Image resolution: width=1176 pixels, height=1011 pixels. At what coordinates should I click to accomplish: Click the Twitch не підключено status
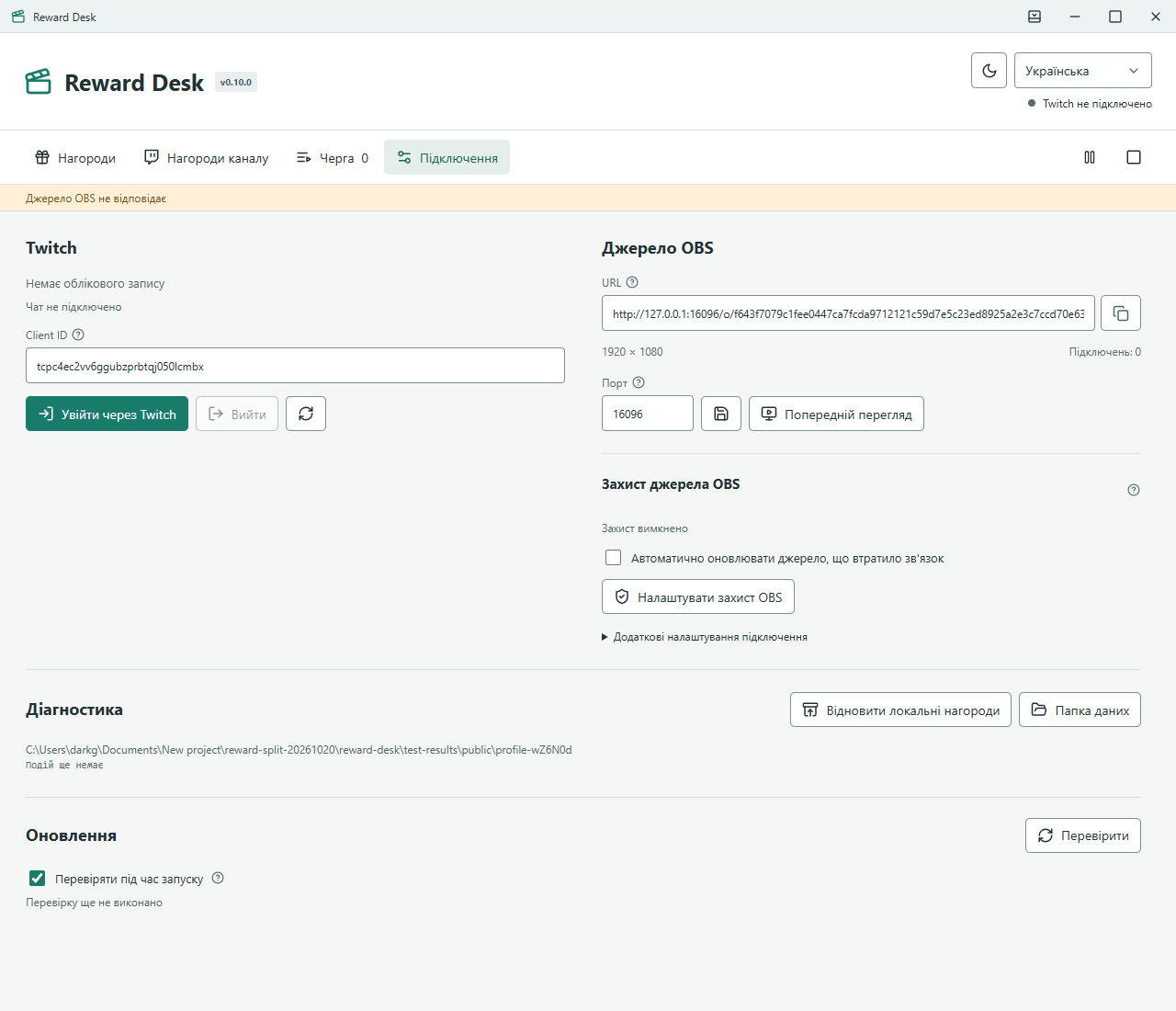click(x=1090, y=104)
